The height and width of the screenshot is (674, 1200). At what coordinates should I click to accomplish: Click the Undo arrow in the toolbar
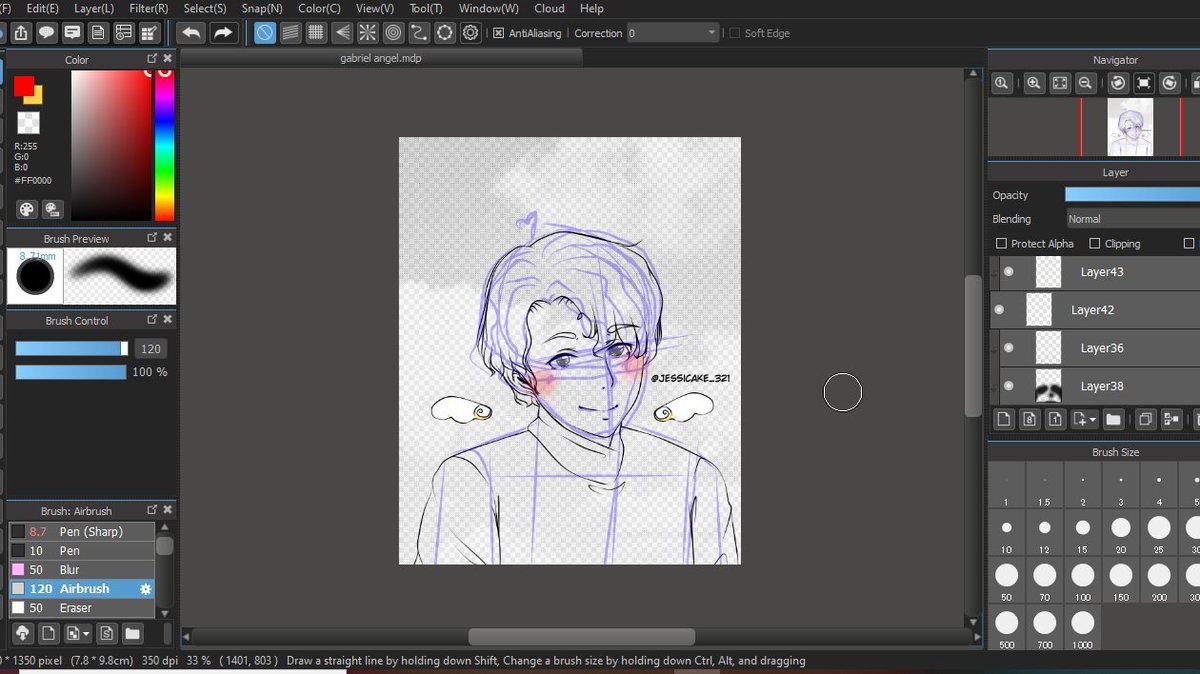pos(191,33)
